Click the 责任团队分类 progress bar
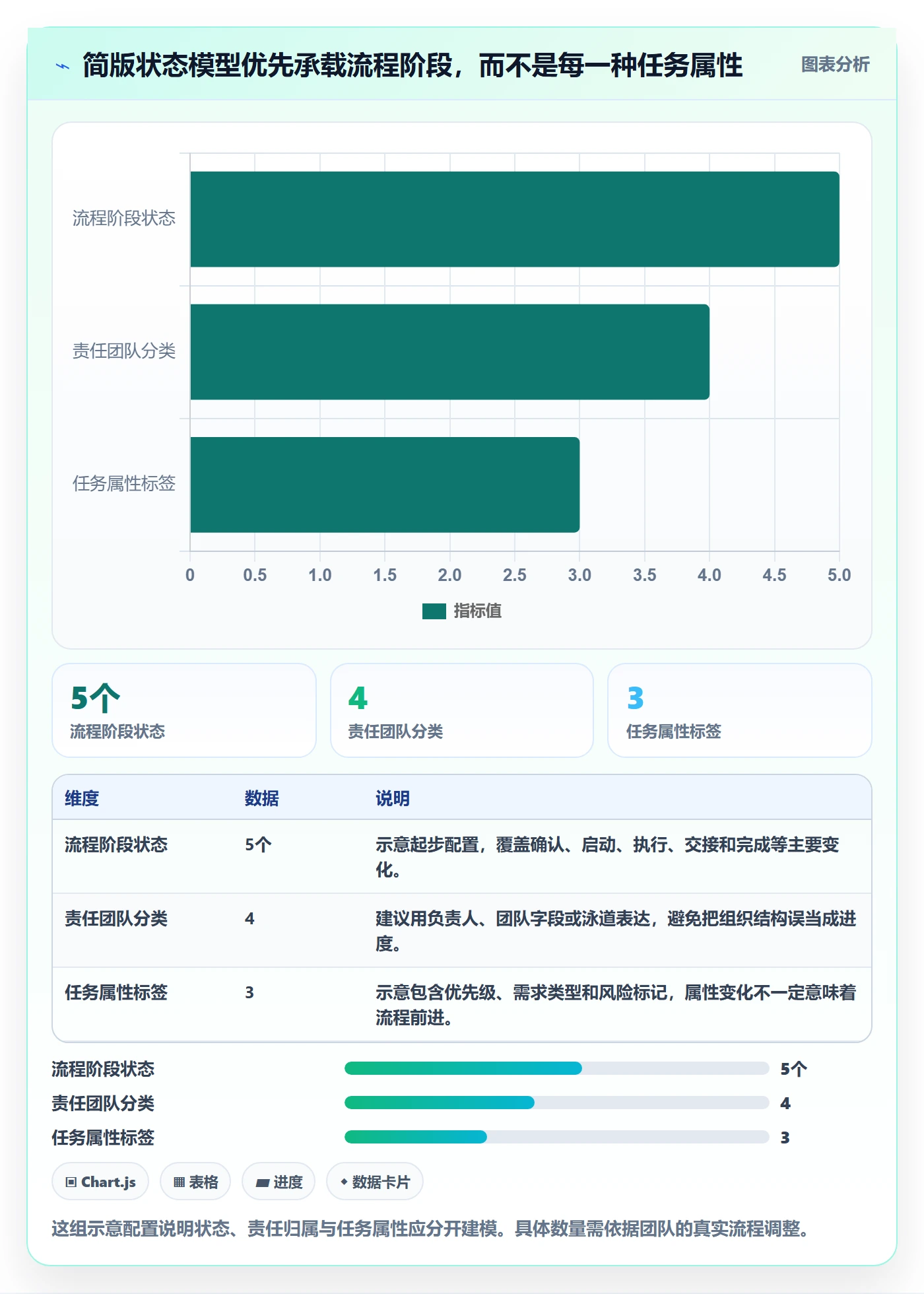The width and height of the screenshot is (924, 1294). coord(556,1103)
